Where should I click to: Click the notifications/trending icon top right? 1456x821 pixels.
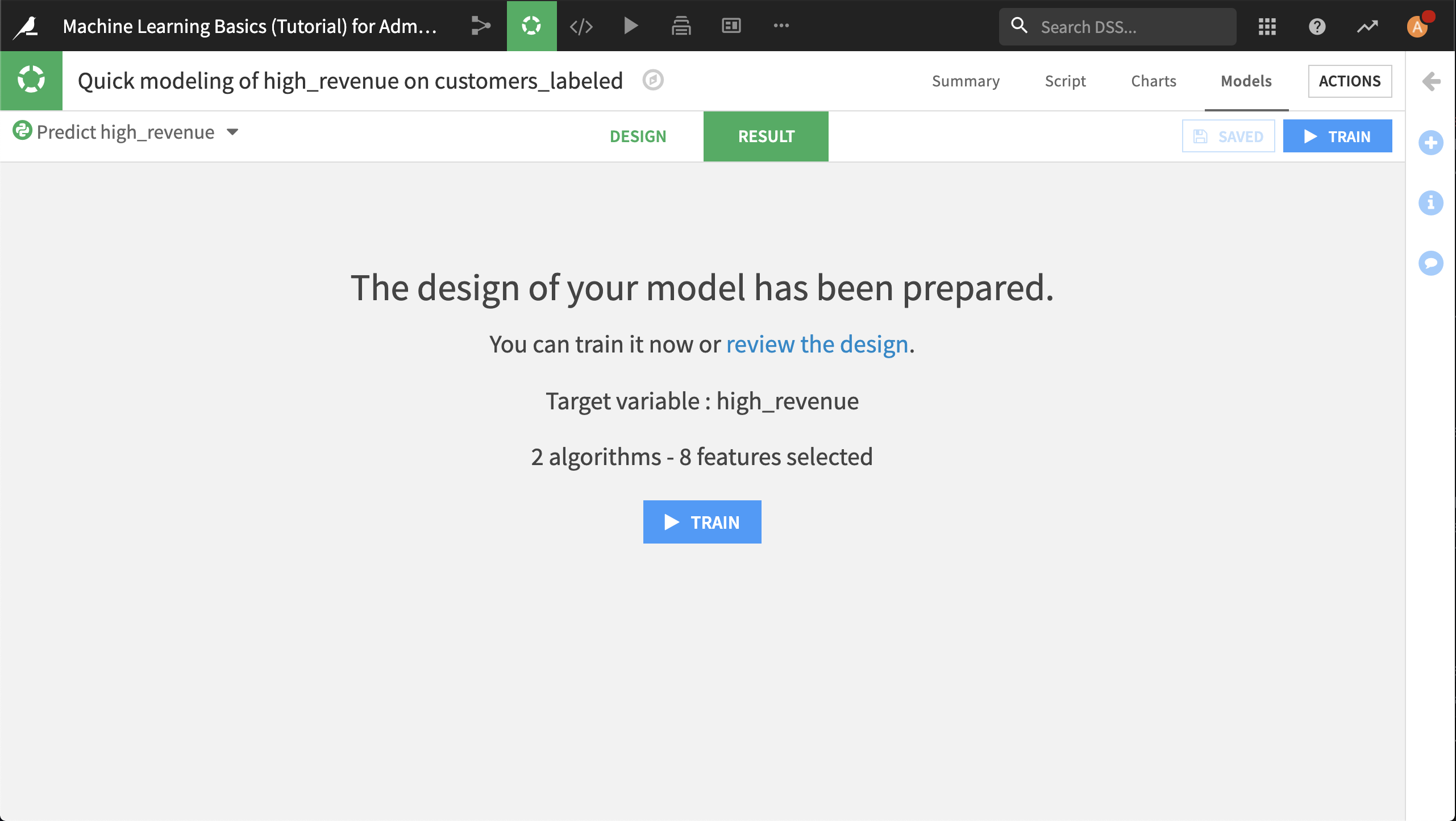[1369, 27]
